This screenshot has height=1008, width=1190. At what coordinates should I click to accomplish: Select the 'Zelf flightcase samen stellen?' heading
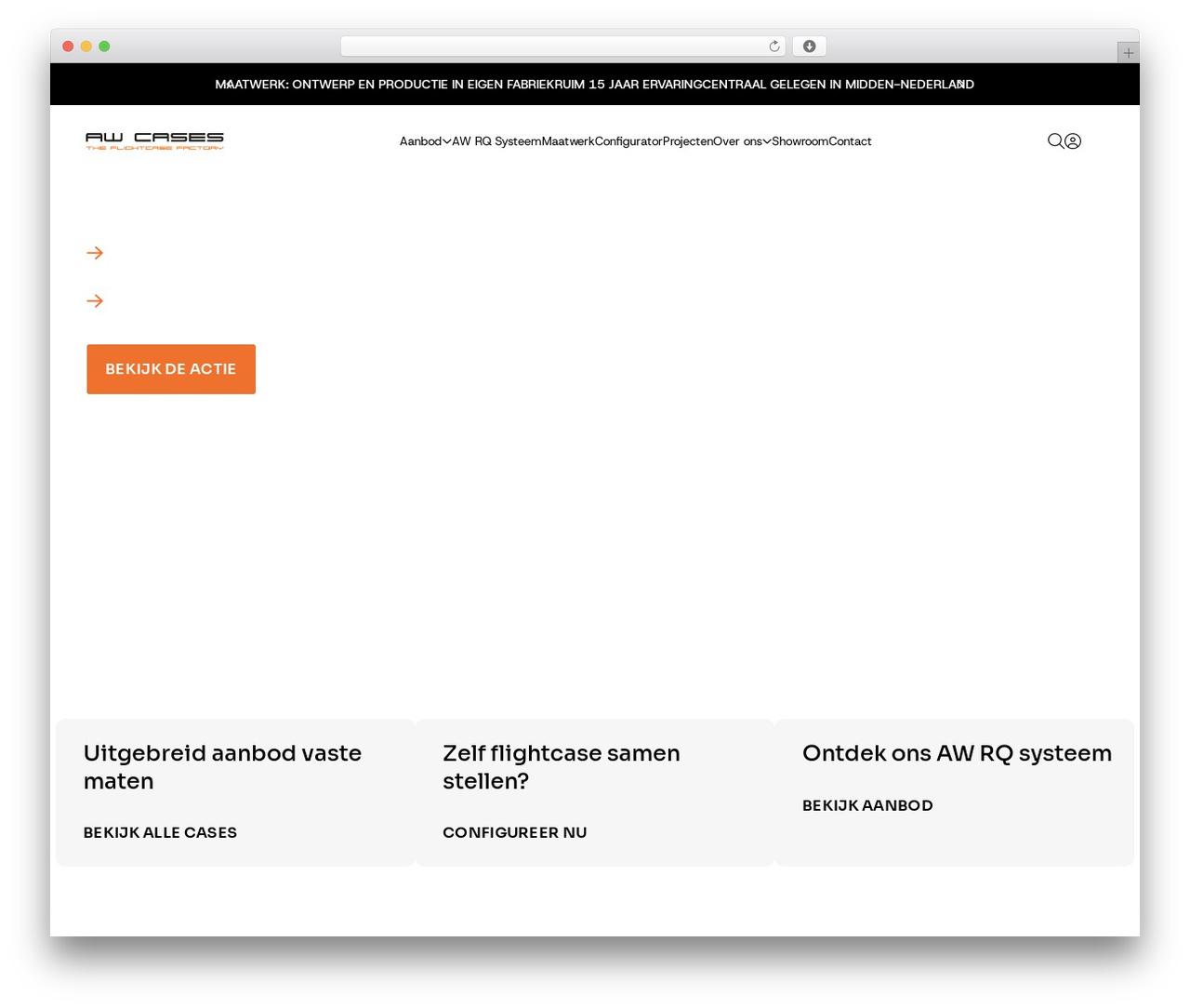562,767
